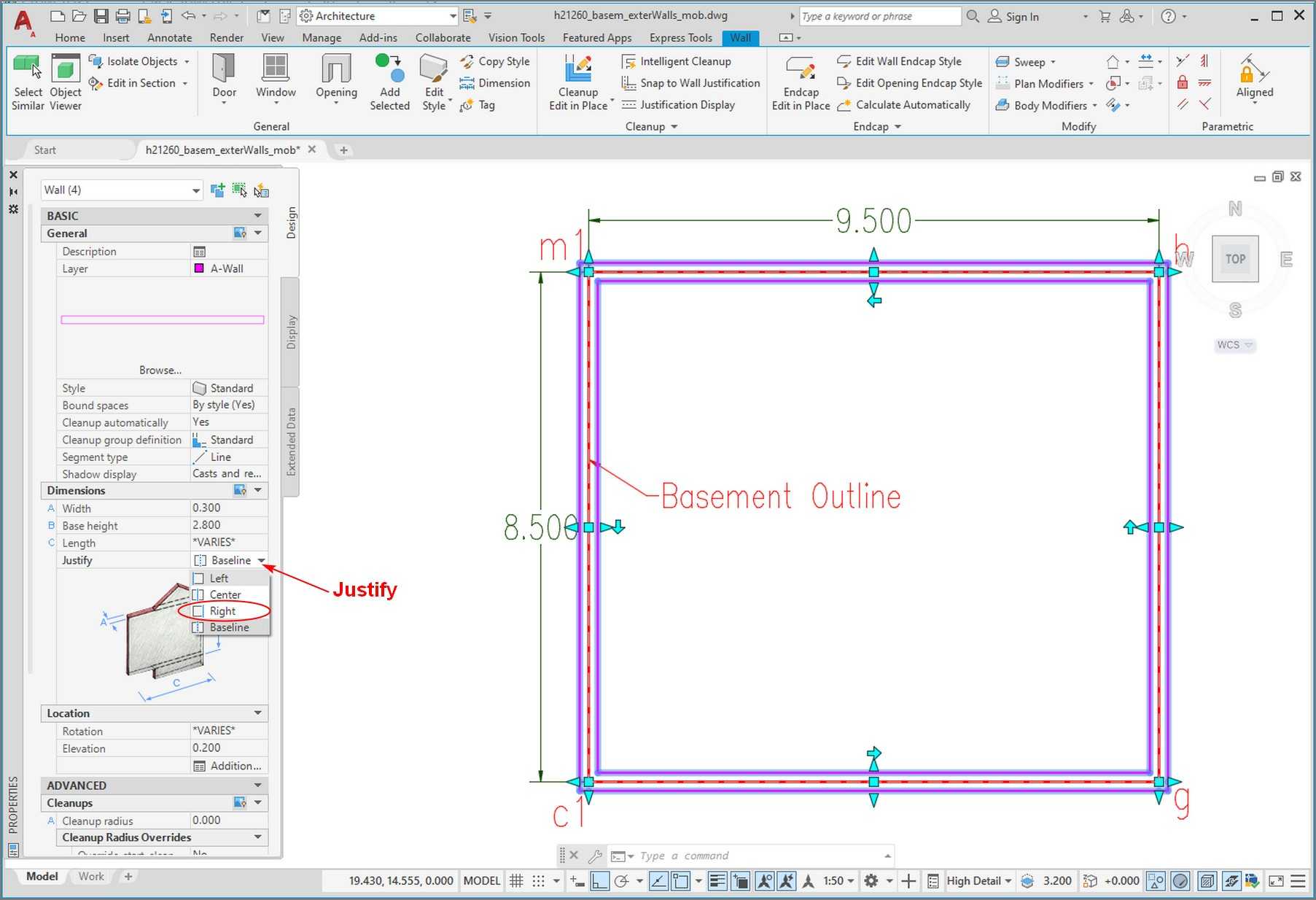Open the Home ribbon tab
Viewport: 1316px width, 900px height.
(70, 38)
